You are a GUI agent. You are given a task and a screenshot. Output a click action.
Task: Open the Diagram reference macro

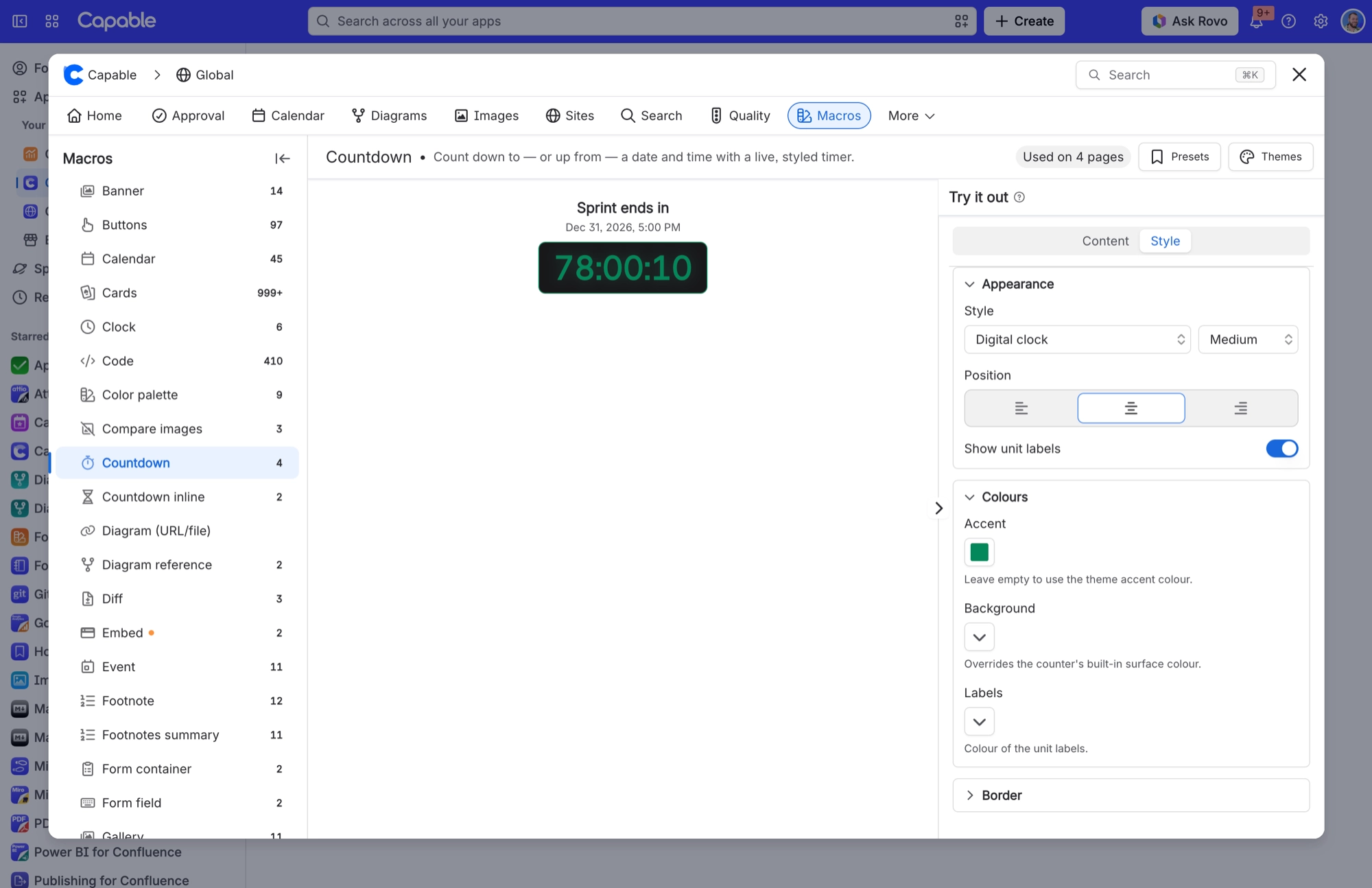pos(177,565)
